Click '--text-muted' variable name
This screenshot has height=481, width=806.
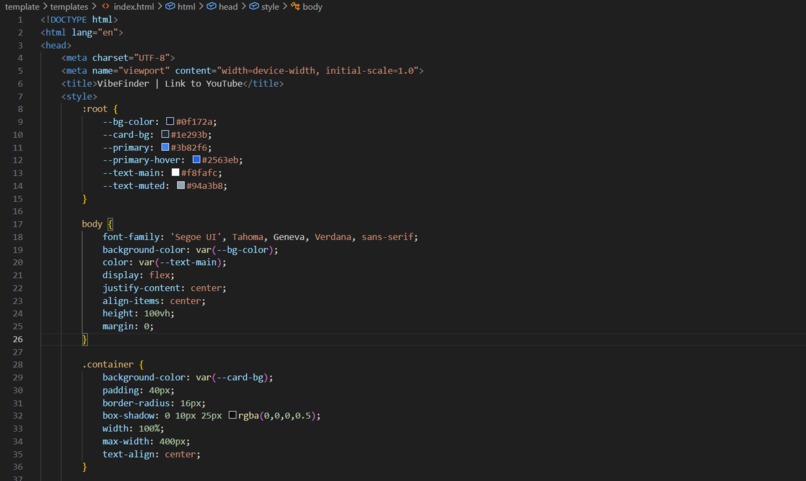pos(133,186)
